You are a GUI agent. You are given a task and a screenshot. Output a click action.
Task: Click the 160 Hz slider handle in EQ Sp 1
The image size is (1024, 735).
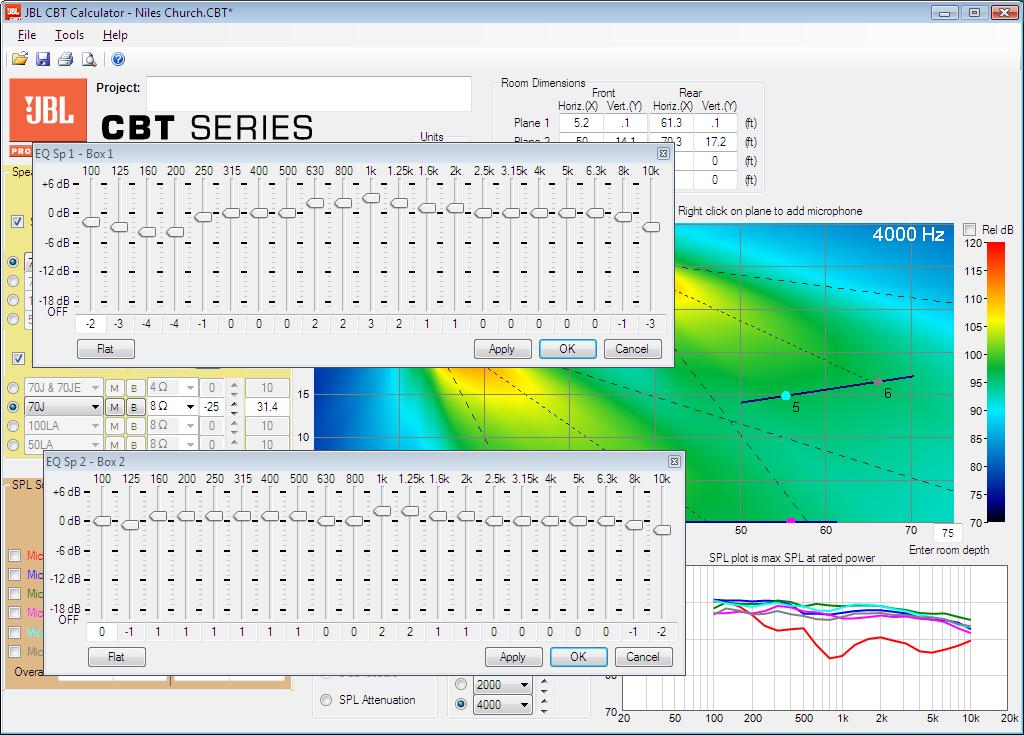147,232
